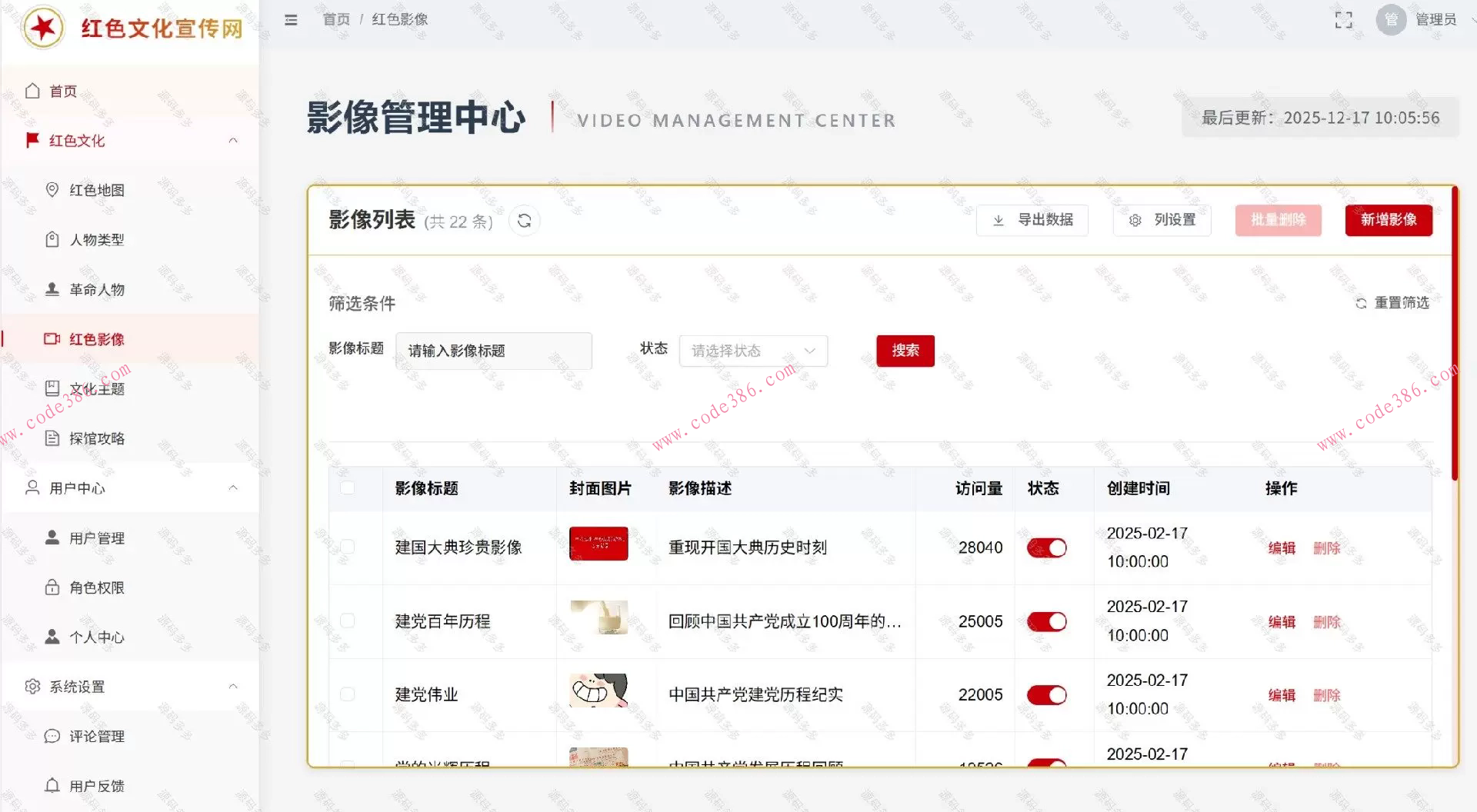Open the hamburger sidebar collapse icon
Viewport: 1477px width, 812px height.
291,20
